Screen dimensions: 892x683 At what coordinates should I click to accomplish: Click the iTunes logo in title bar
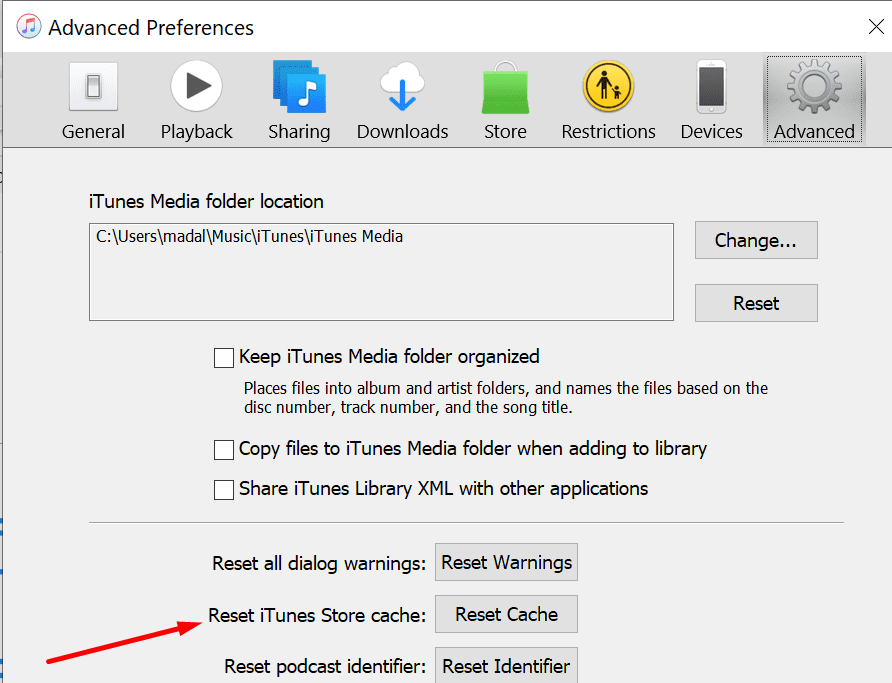pyautogui.click(x=28, y=27)
